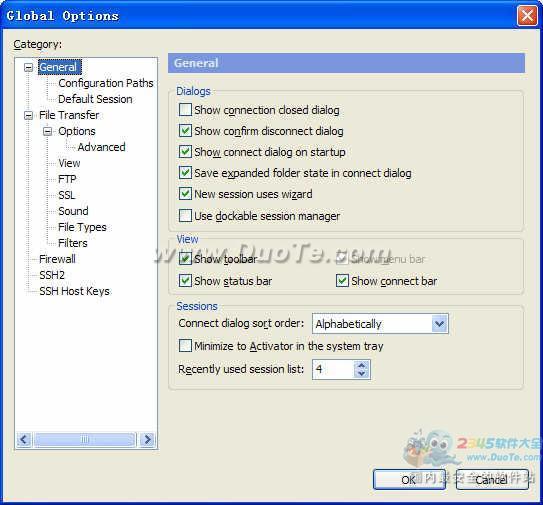Select Default Session in the tree
The width and height of the screenshot is (543, 505).
95,99
